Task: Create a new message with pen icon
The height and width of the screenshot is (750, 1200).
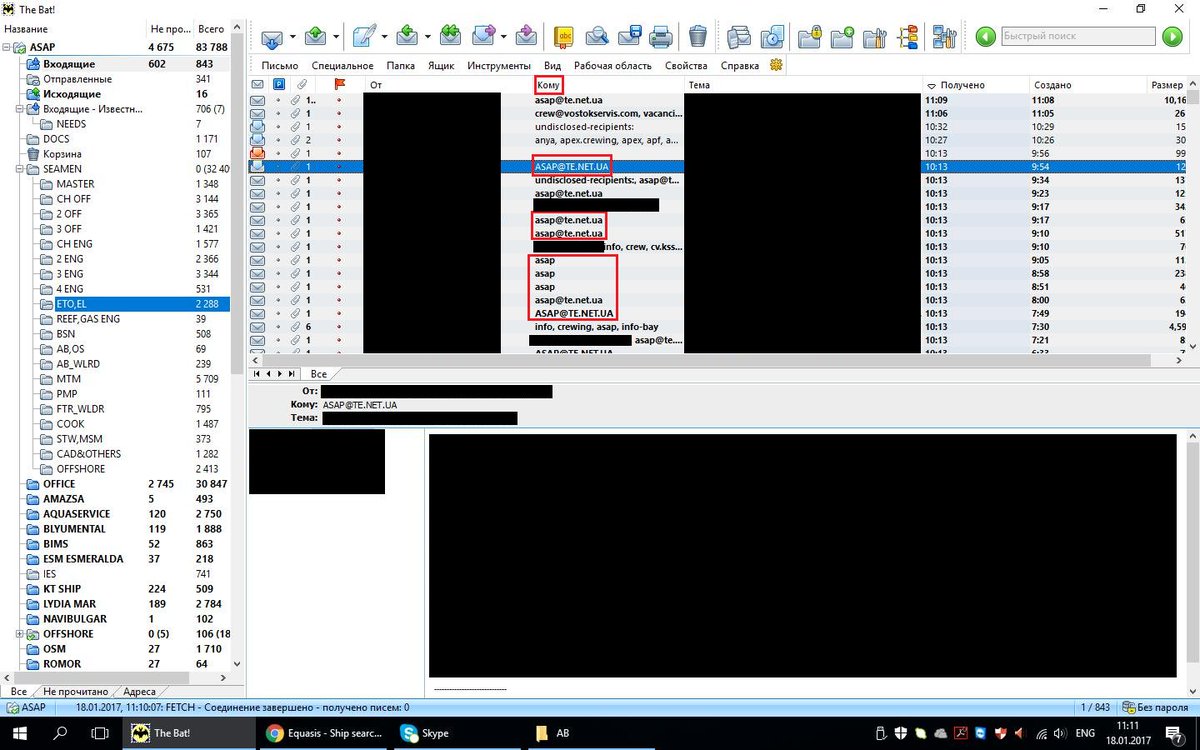Action: click(362, 38)
